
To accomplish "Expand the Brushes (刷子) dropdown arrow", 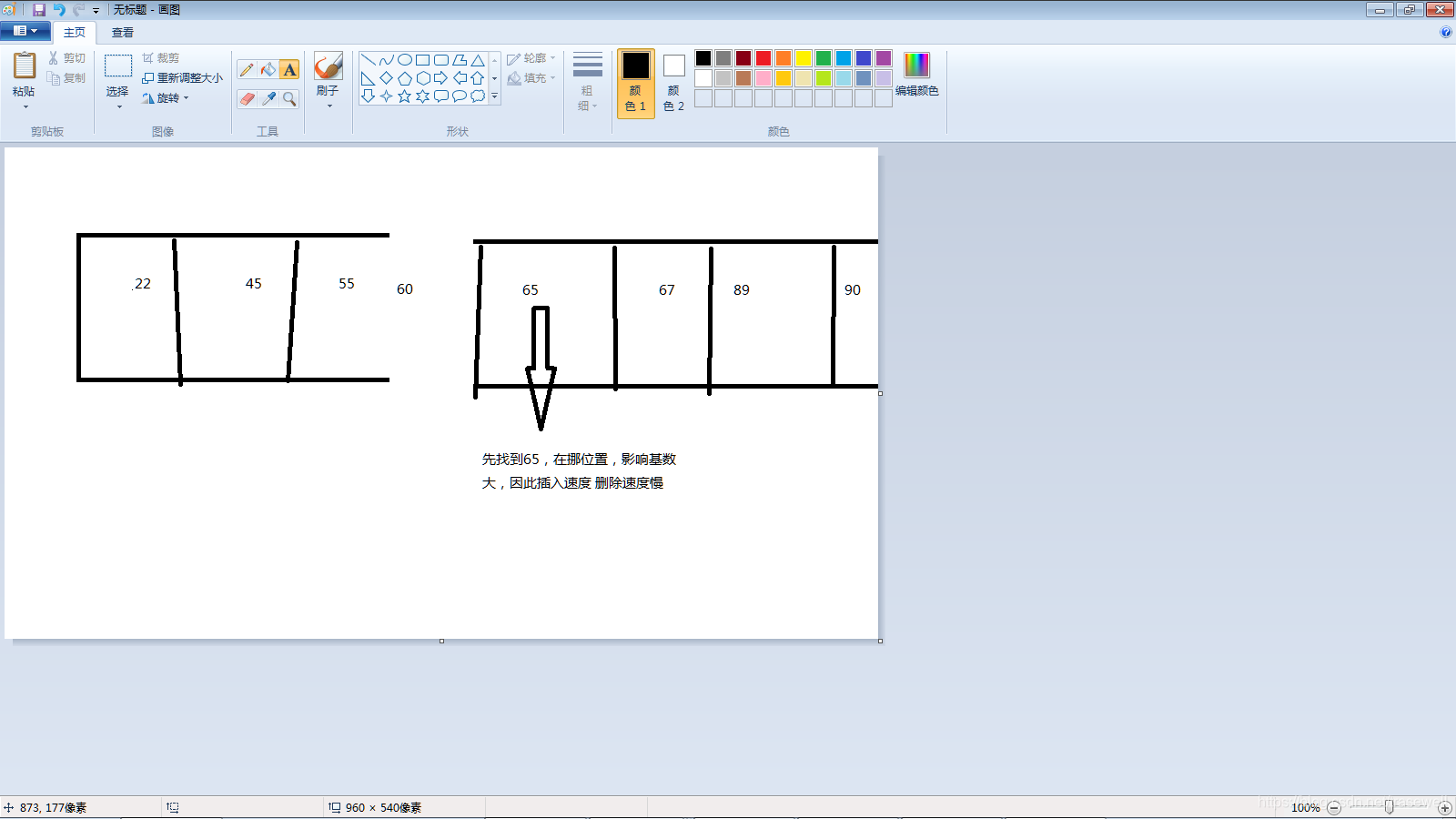I will pos(329,106).
